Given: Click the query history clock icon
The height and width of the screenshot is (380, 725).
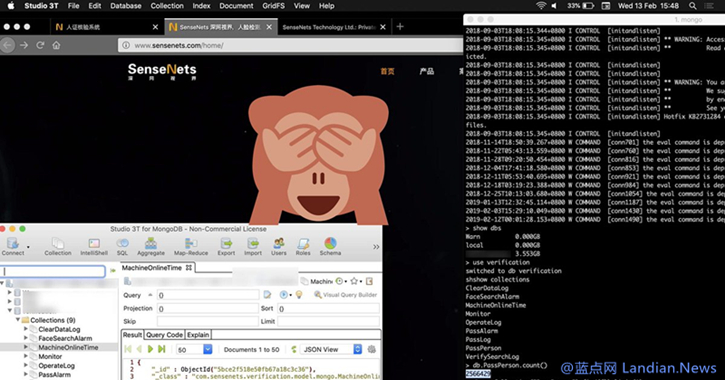Looking at the screenshot, I should [339, 281].
